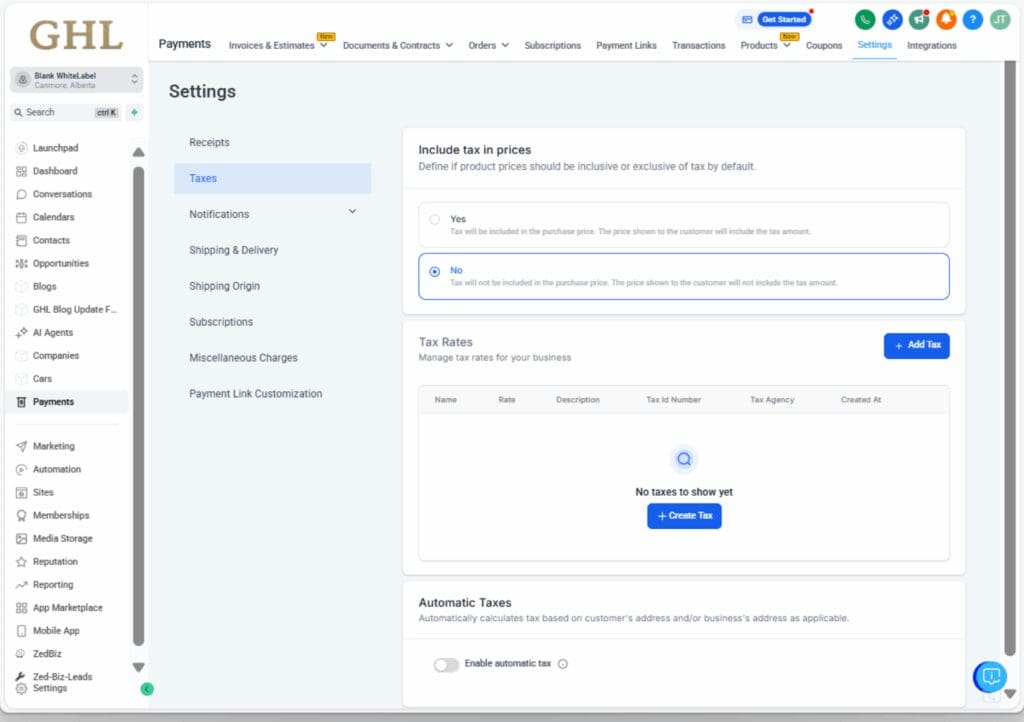Image resolution: width=1024 pixels, height=722 pixels.
Task: Click the Add Tax button
Action: tap(916, 345)
